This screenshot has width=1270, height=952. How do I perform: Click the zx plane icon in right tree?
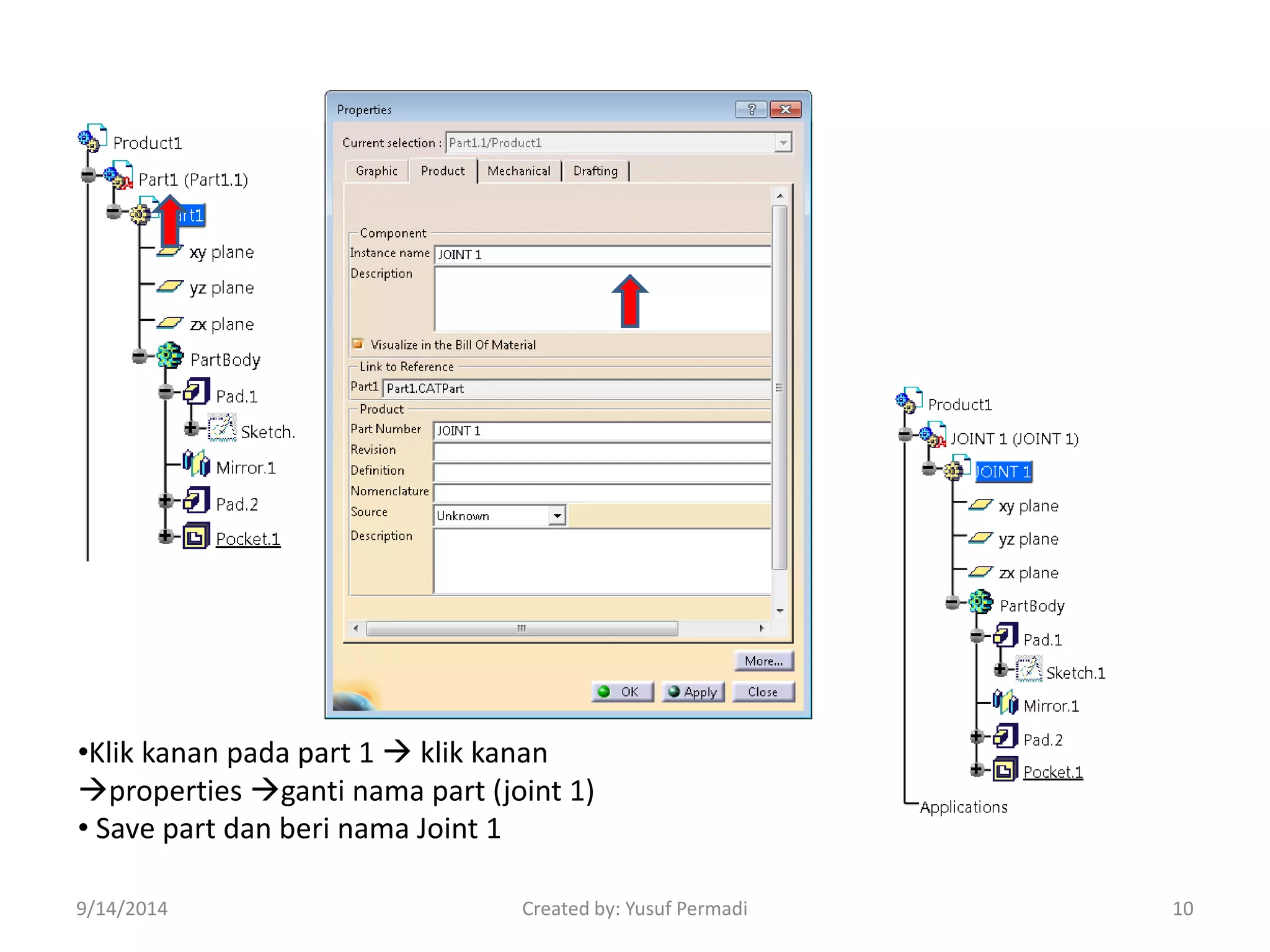[980, 571]
